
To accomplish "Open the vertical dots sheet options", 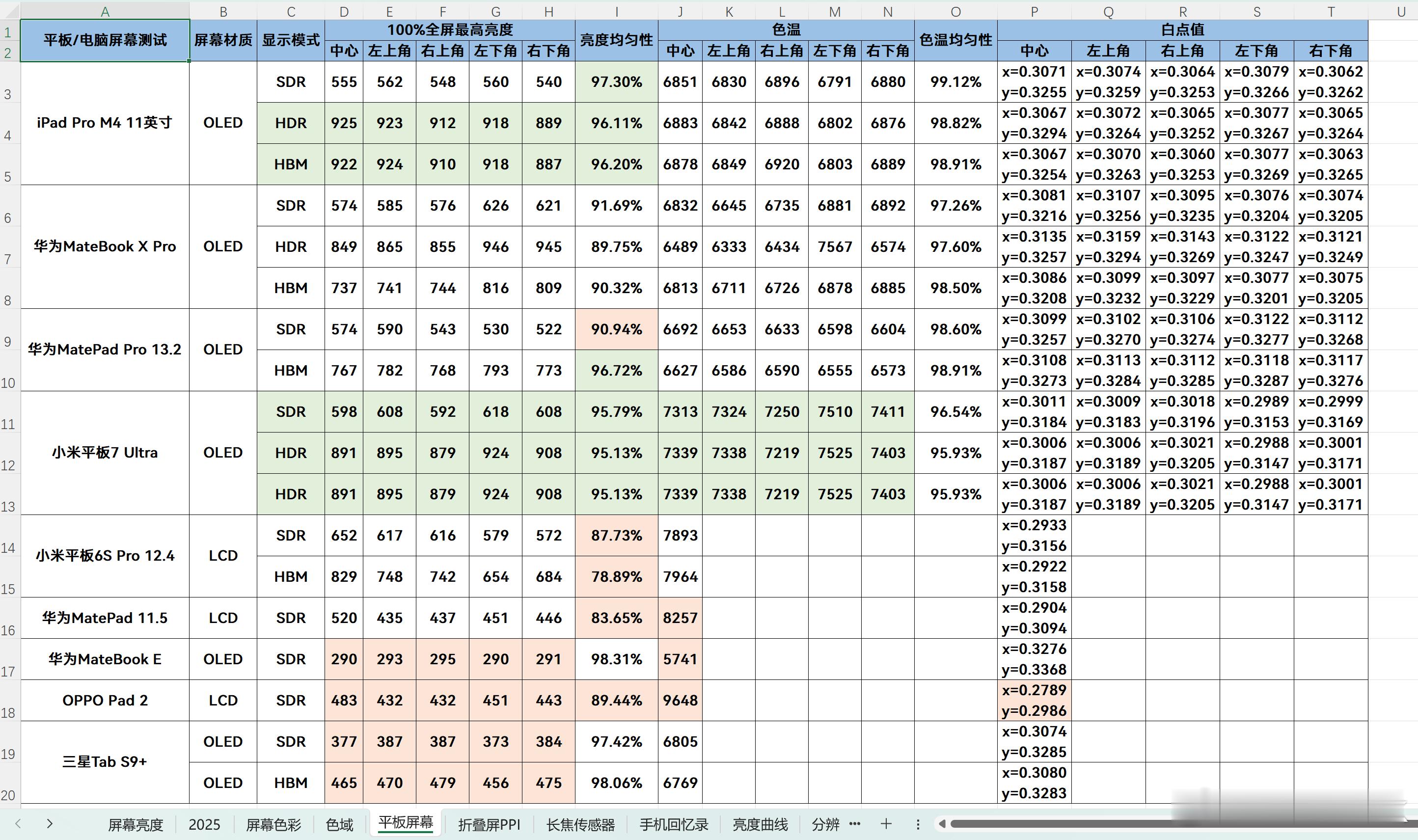I will [918, 824].
